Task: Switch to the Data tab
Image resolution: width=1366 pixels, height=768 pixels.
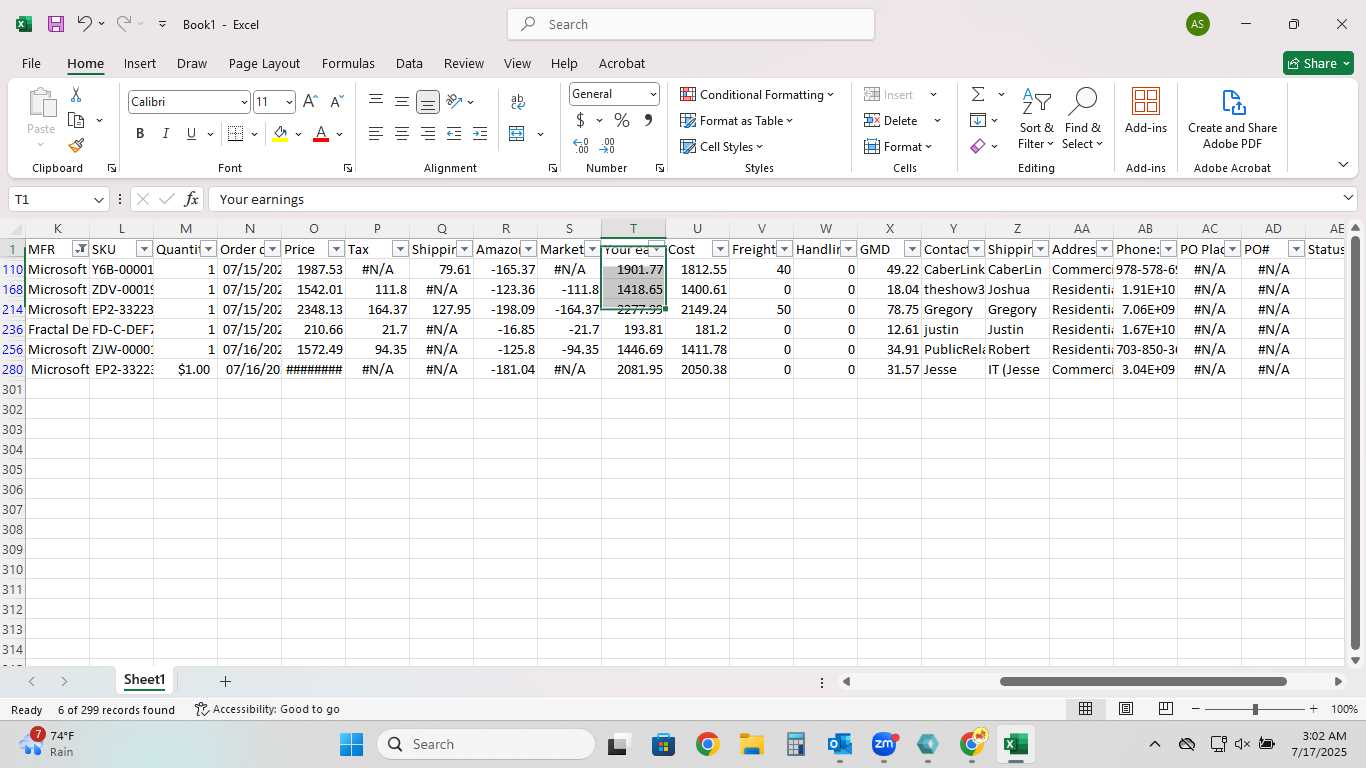Action: click(x=409, y=63)
